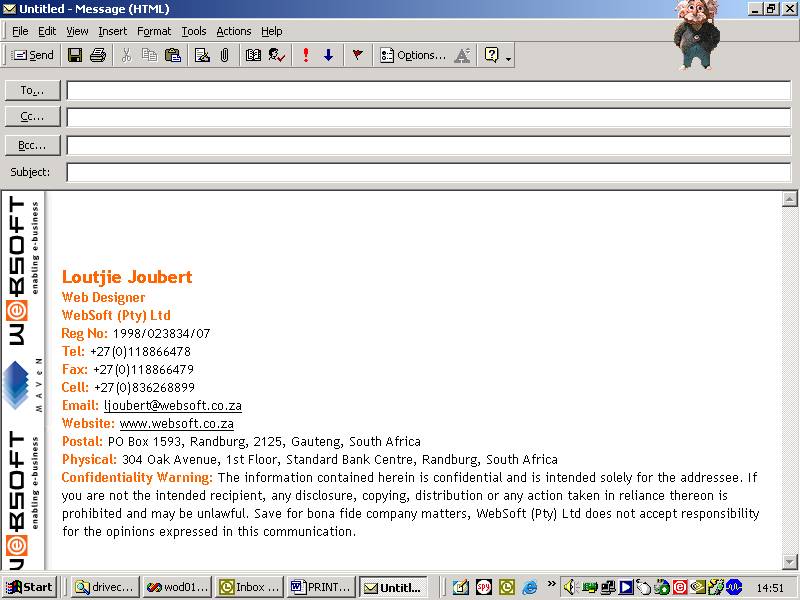Click the Check Names icon
800x600 pixels.
coord(277,55)
